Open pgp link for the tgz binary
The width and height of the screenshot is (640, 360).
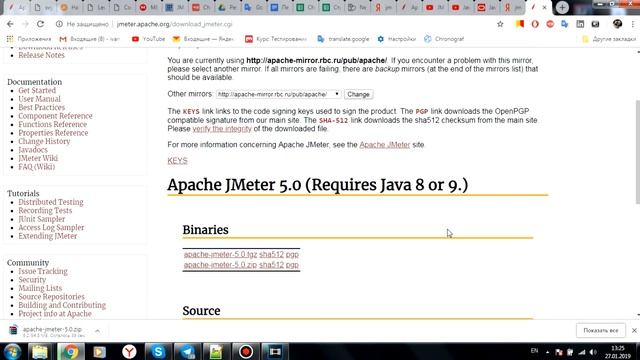click(x=292, y=254)
